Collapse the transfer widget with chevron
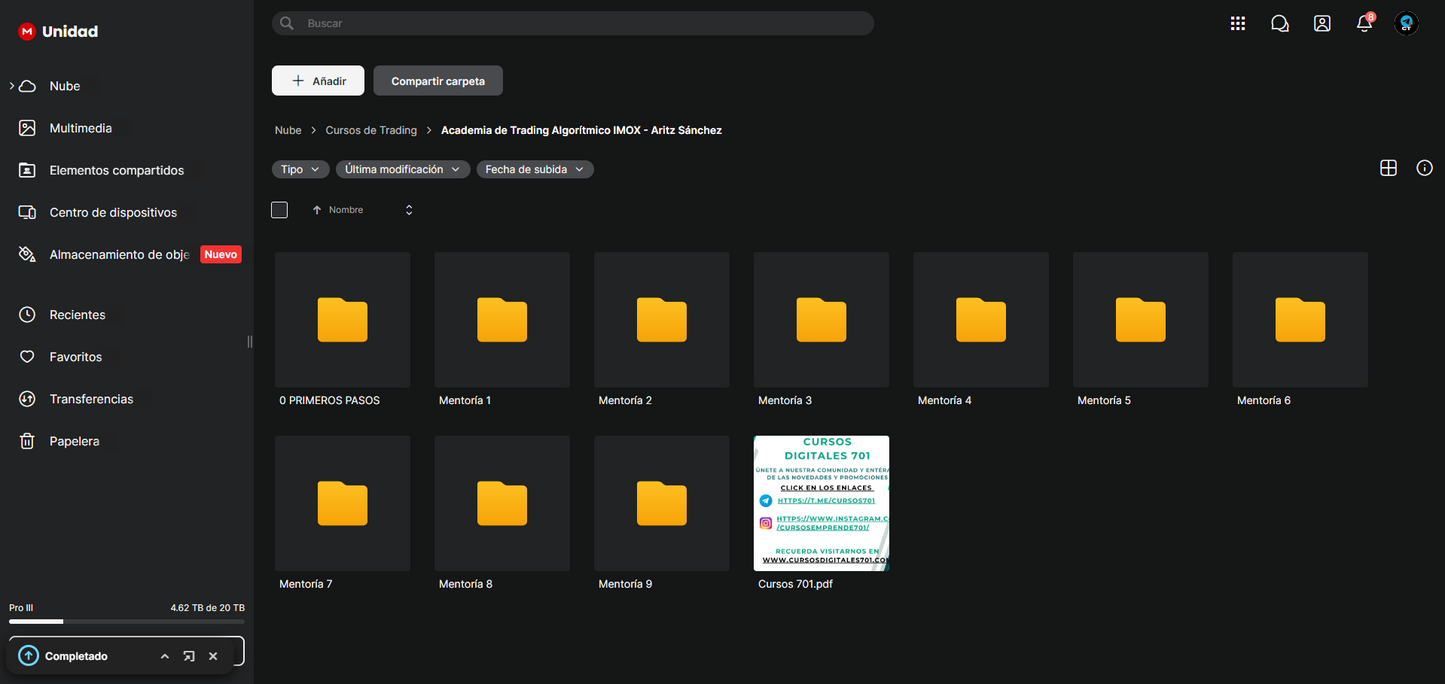The height and width of the screenshot is (684, 1445). click(165, 656)
